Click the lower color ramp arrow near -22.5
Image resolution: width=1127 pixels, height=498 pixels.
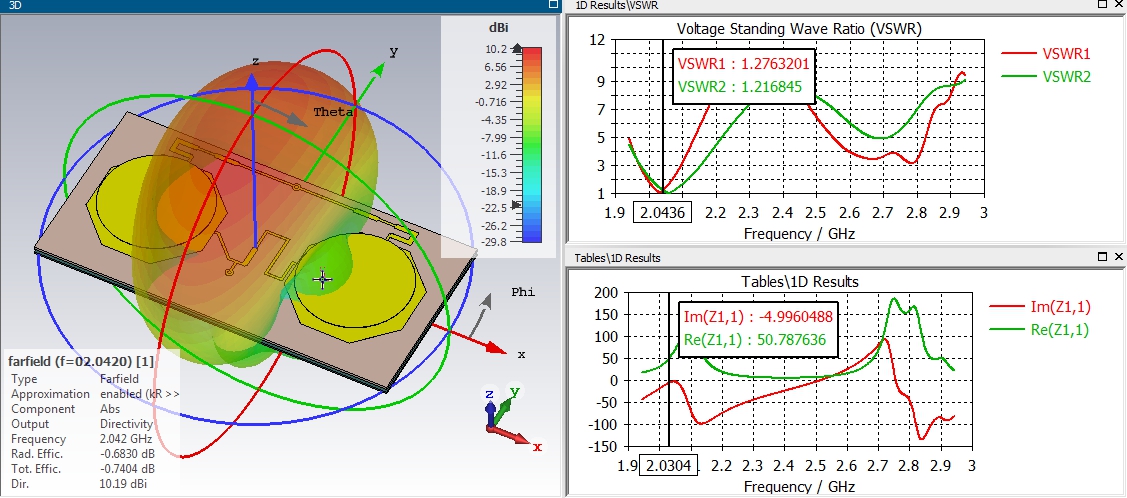tap(515, 206)
